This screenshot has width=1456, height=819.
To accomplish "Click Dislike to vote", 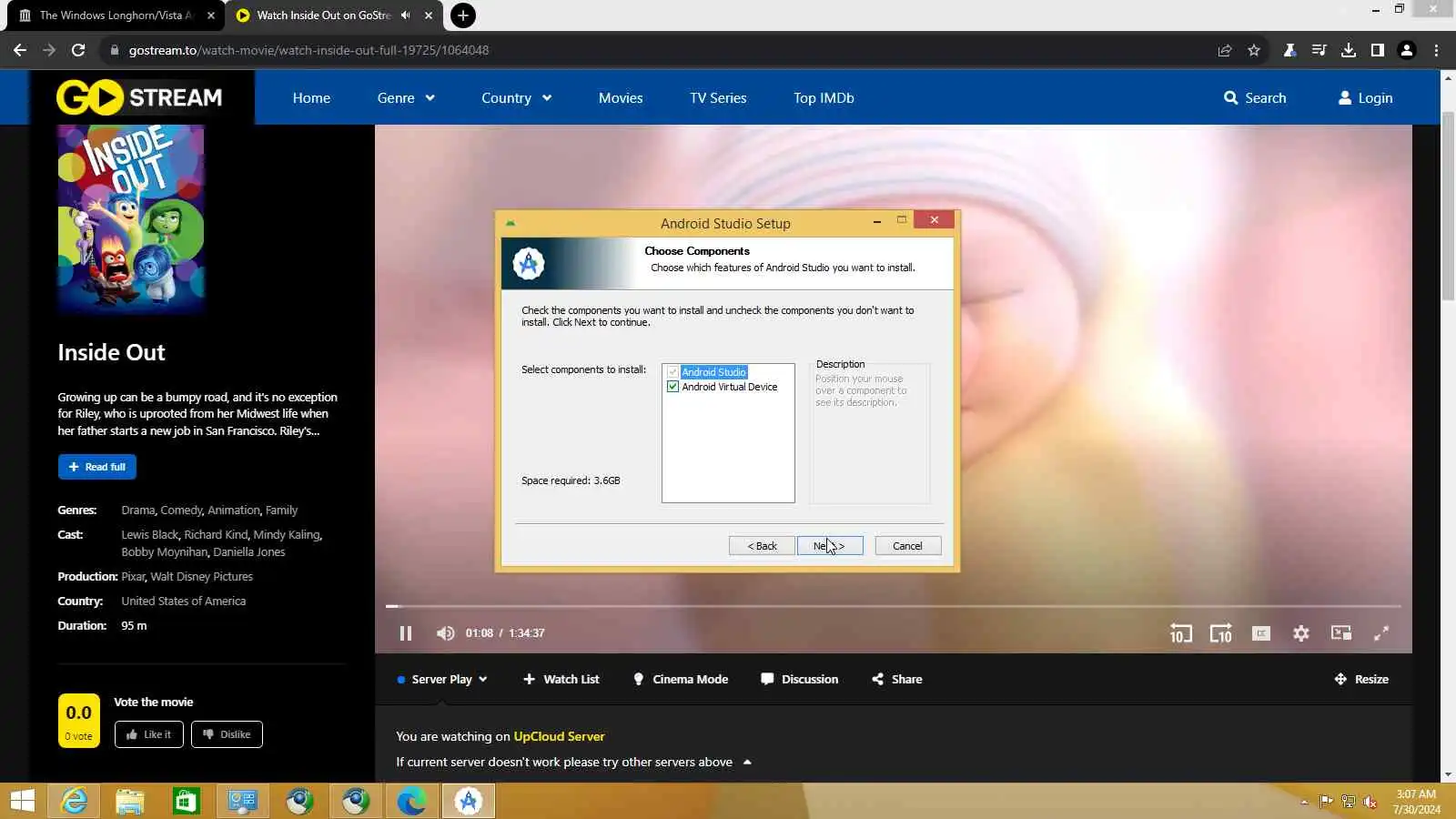I will point(227,734).
